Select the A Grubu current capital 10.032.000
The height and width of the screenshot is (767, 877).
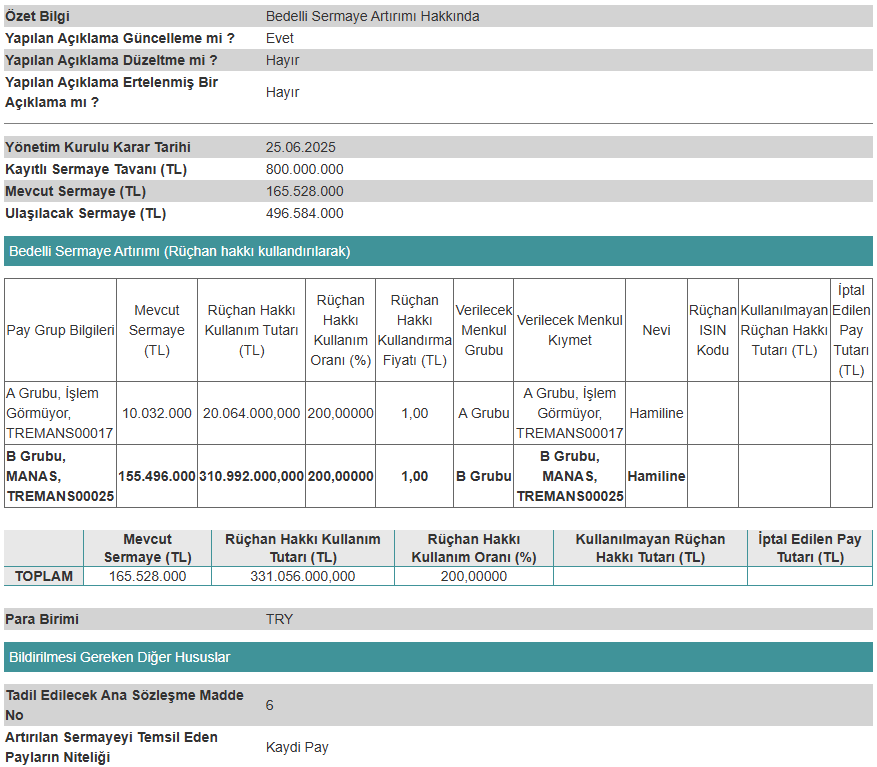coord(157,413)
